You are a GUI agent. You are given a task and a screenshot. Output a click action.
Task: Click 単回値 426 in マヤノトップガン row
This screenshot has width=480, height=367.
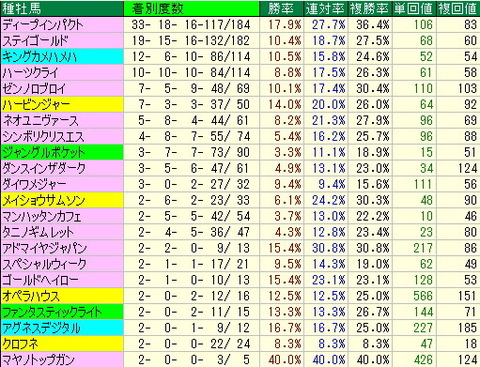pos(423,360)
